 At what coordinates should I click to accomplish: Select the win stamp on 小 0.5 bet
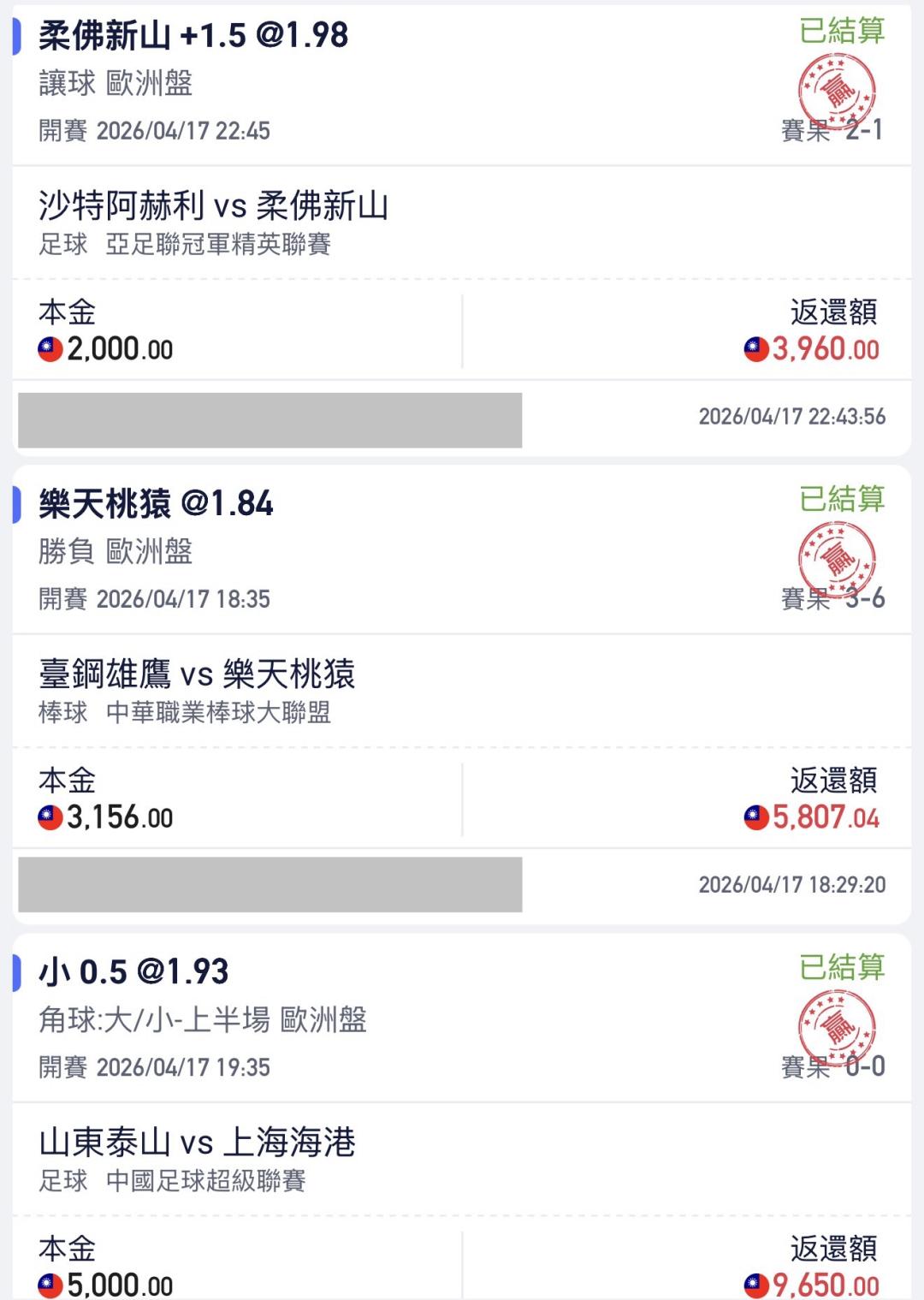837,1025
